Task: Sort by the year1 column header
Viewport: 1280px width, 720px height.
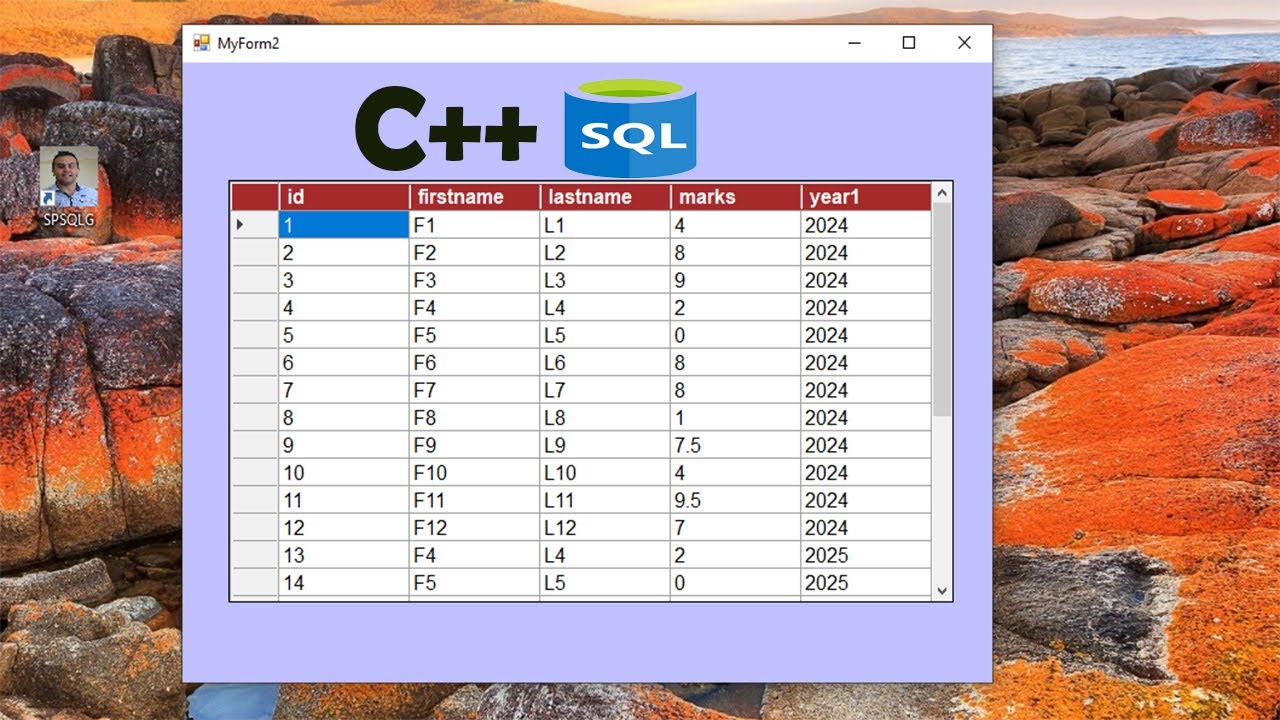Action: pos(866,197)
